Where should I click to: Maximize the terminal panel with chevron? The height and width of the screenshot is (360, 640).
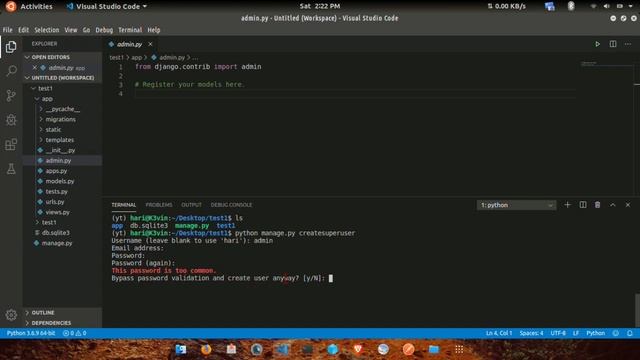click(x=613, y=205)
